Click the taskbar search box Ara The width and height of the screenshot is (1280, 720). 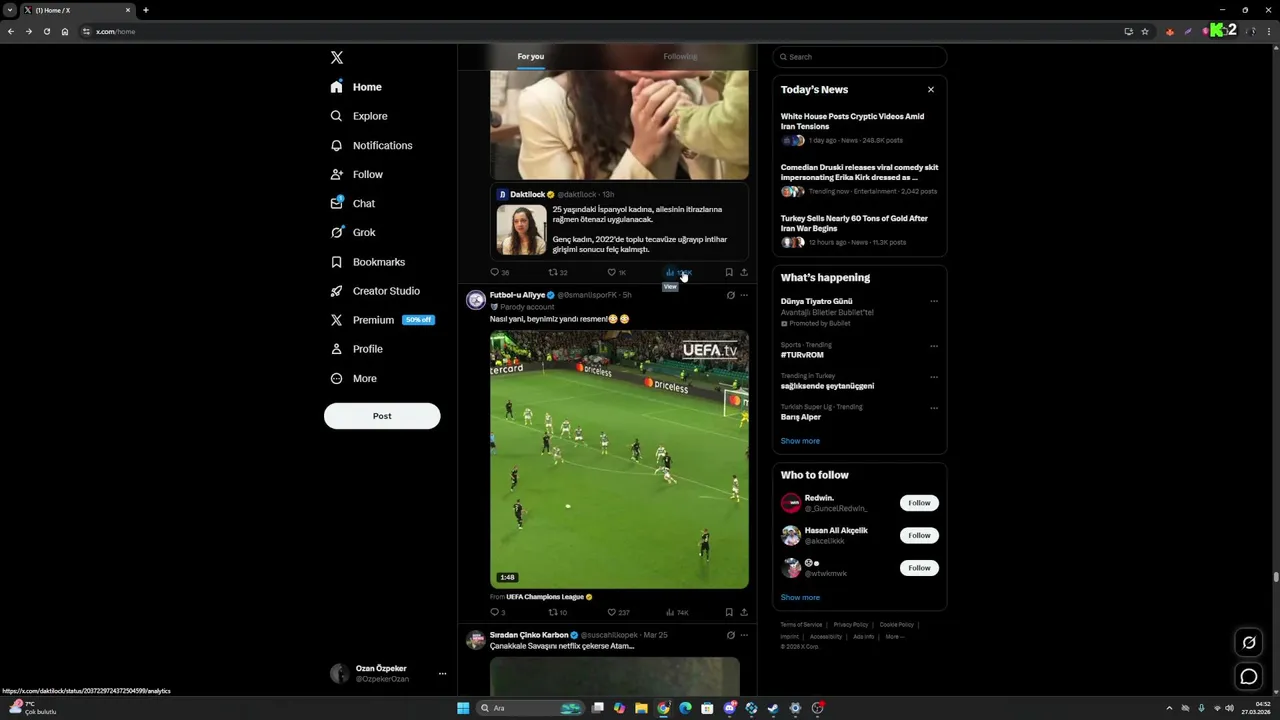click(529, 708)
